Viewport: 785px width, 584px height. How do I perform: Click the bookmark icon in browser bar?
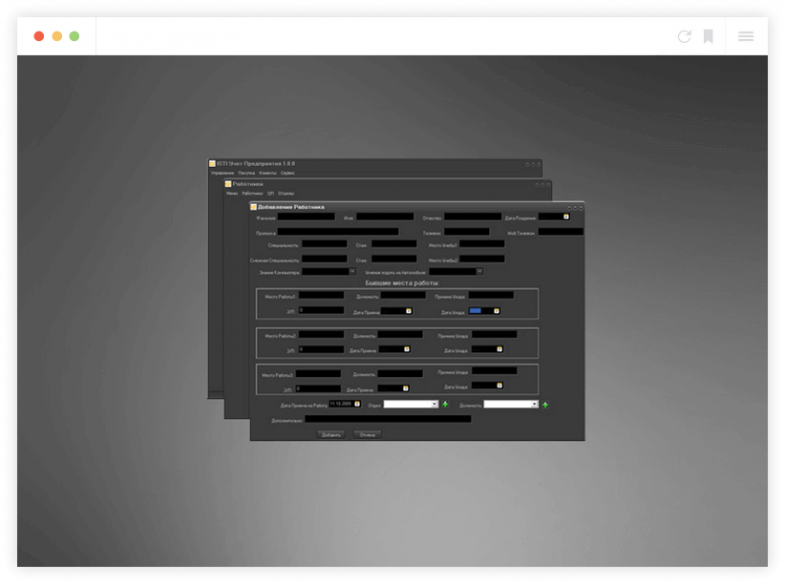[708, 36]
